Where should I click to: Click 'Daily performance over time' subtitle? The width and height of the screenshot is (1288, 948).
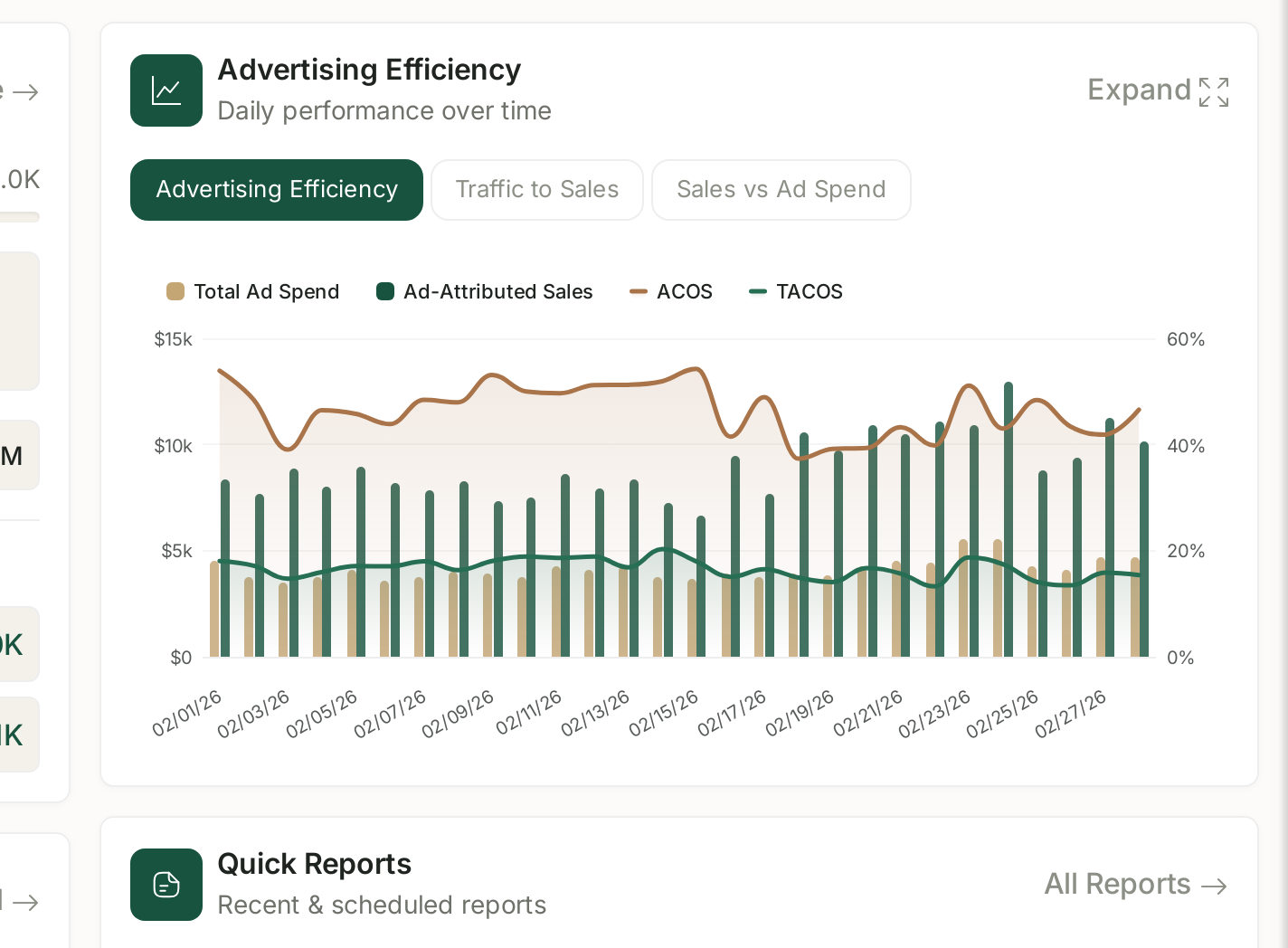pyautogui.click(x=384, y=110)
